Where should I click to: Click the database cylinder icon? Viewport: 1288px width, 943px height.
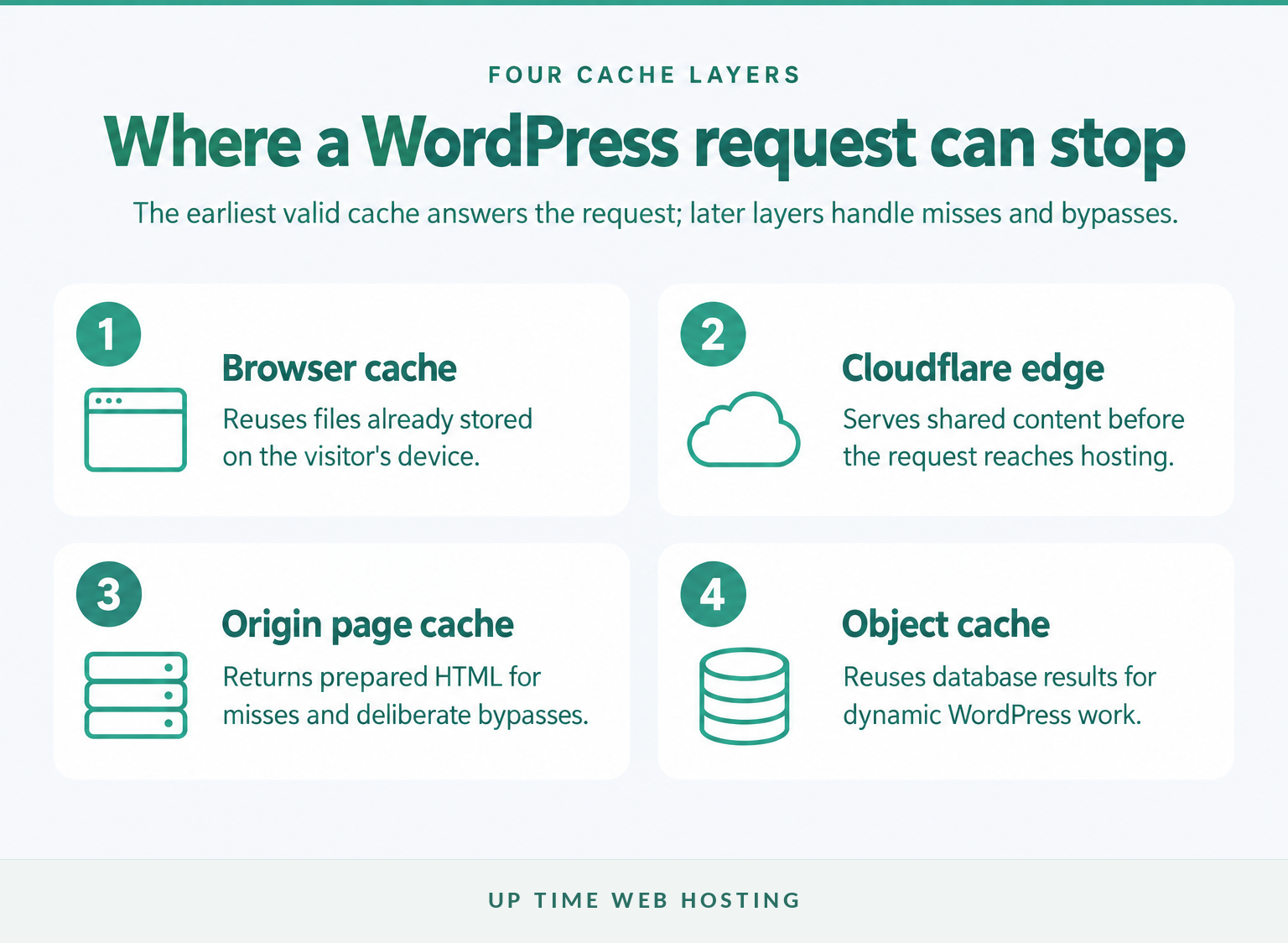click(744, 696)
